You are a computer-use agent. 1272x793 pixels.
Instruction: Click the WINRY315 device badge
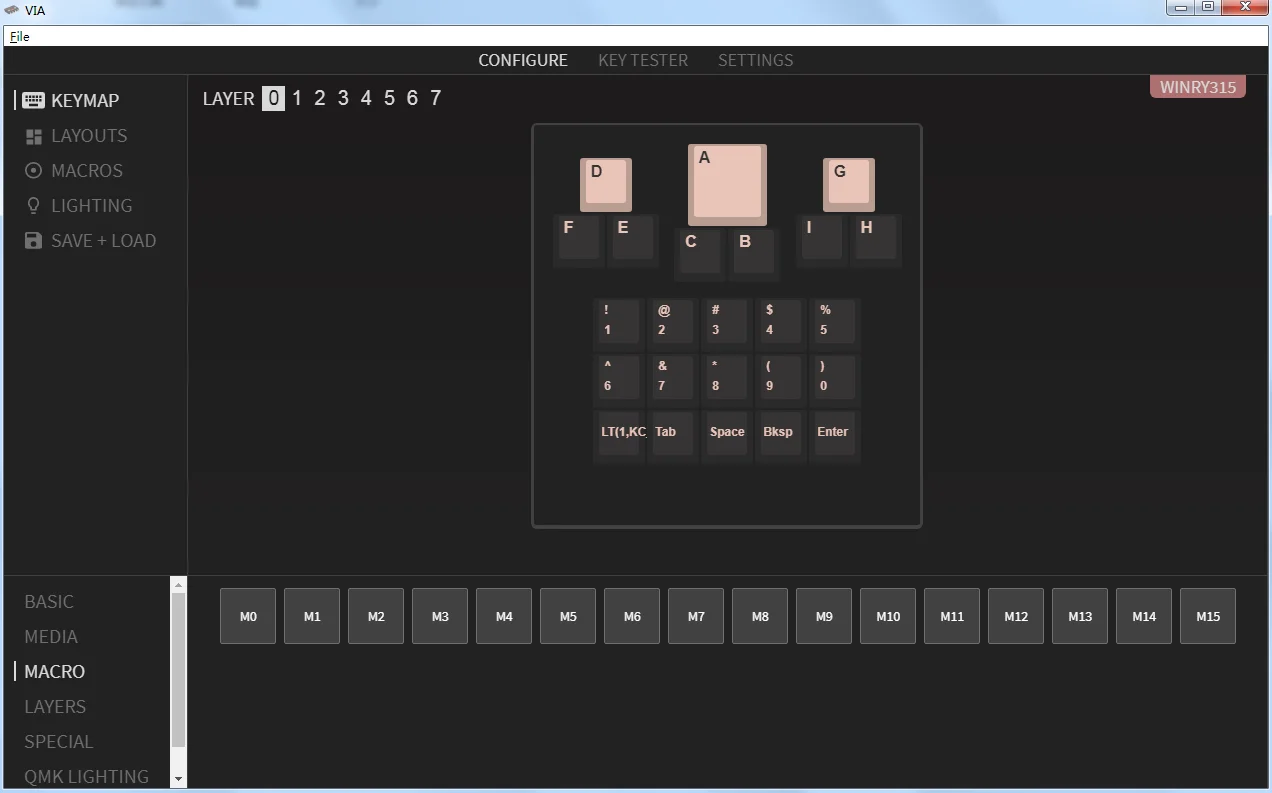tap(1198, 87)
